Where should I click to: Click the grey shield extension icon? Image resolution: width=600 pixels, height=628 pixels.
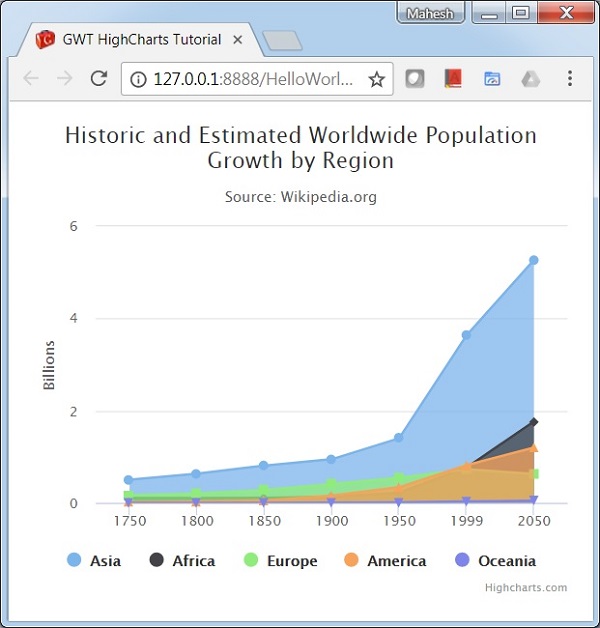point(414,79)
